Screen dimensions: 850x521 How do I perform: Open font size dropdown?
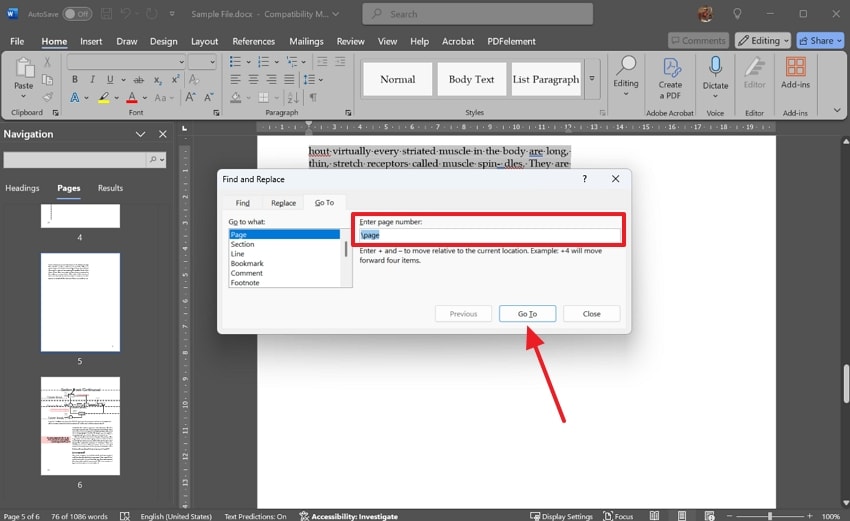(212, 62)
